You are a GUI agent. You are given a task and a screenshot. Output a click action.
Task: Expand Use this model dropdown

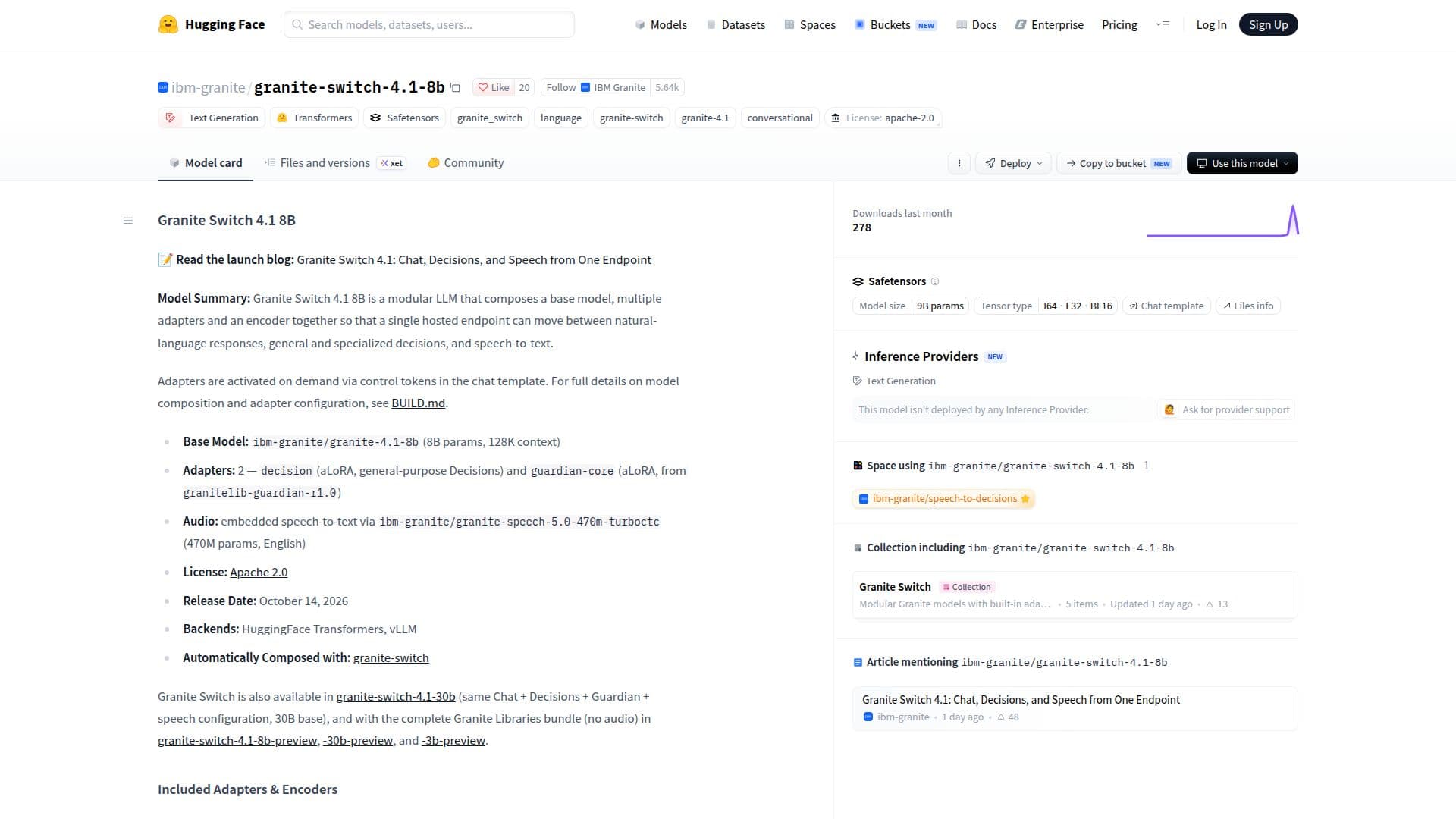coord(1242,163)
